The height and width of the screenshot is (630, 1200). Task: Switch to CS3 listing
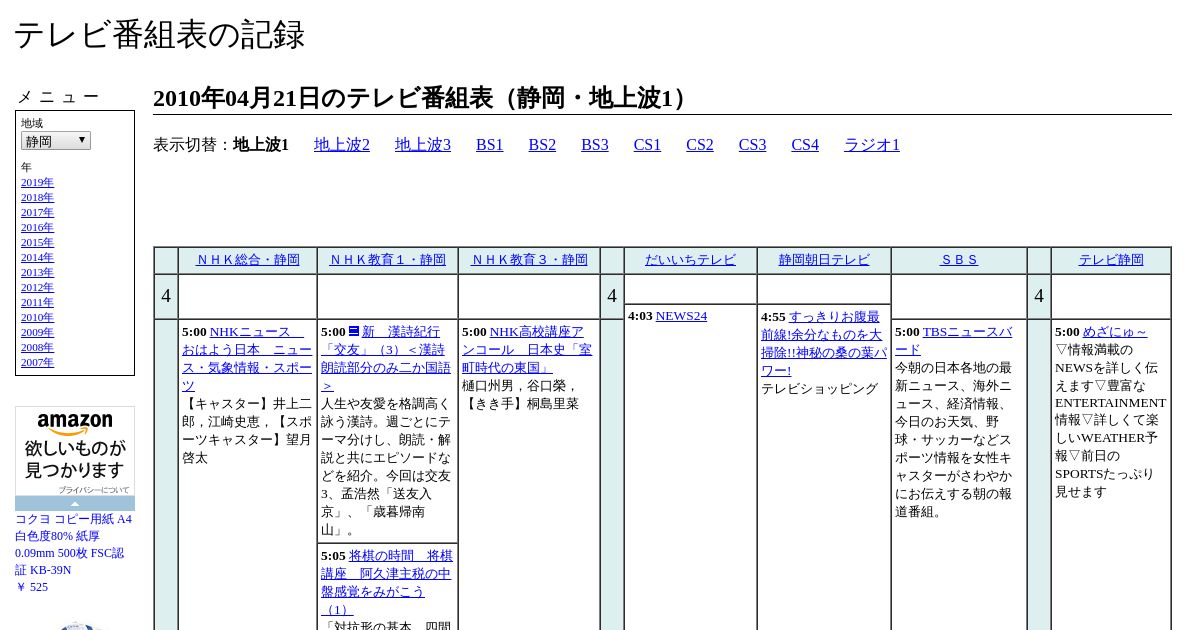pos(753,145)
